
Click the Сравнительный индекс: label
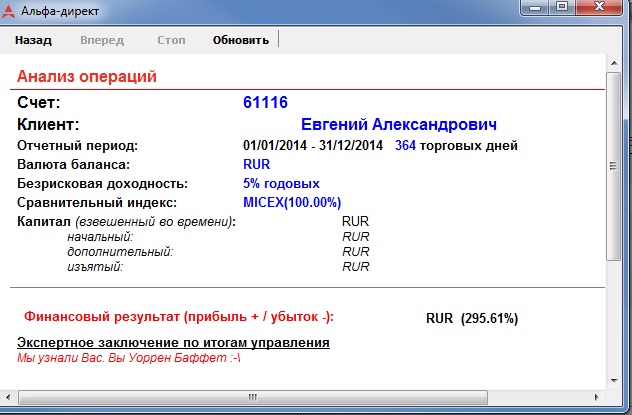[x=97, y=202]
